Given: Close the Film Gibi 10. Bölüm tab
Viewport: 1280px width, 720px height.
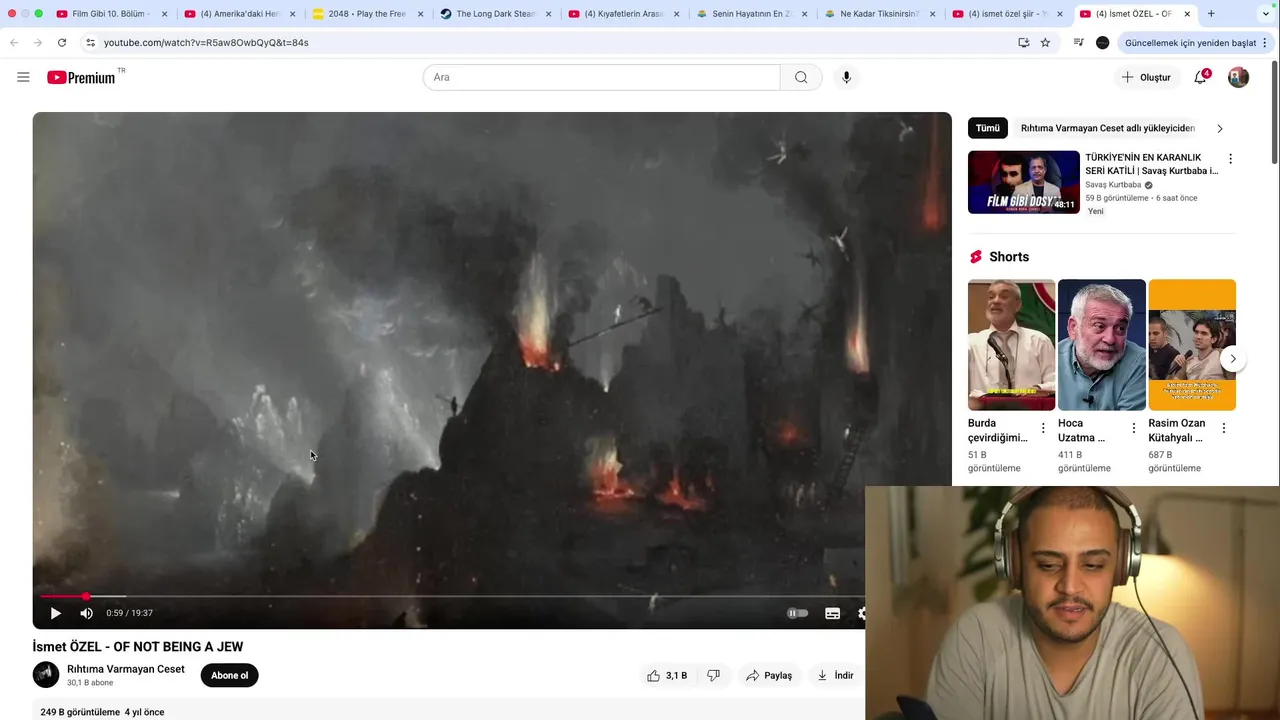Looking at the screenshot, I should [164, 14].
